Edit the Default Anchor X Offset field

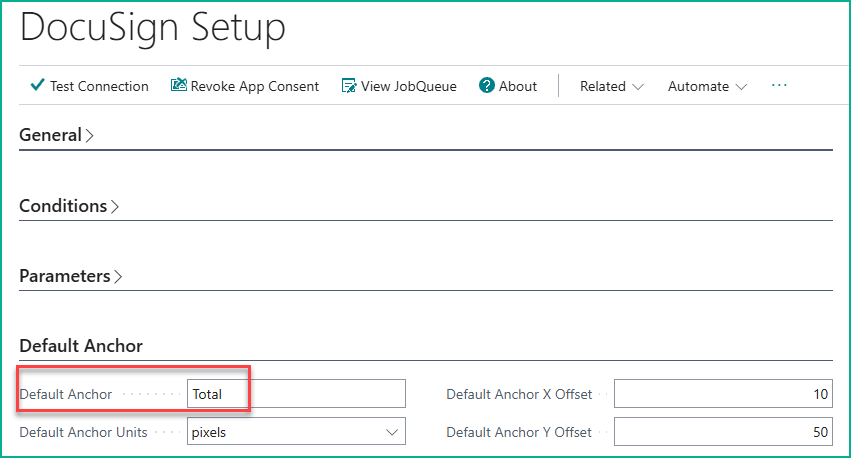point(723,393)
